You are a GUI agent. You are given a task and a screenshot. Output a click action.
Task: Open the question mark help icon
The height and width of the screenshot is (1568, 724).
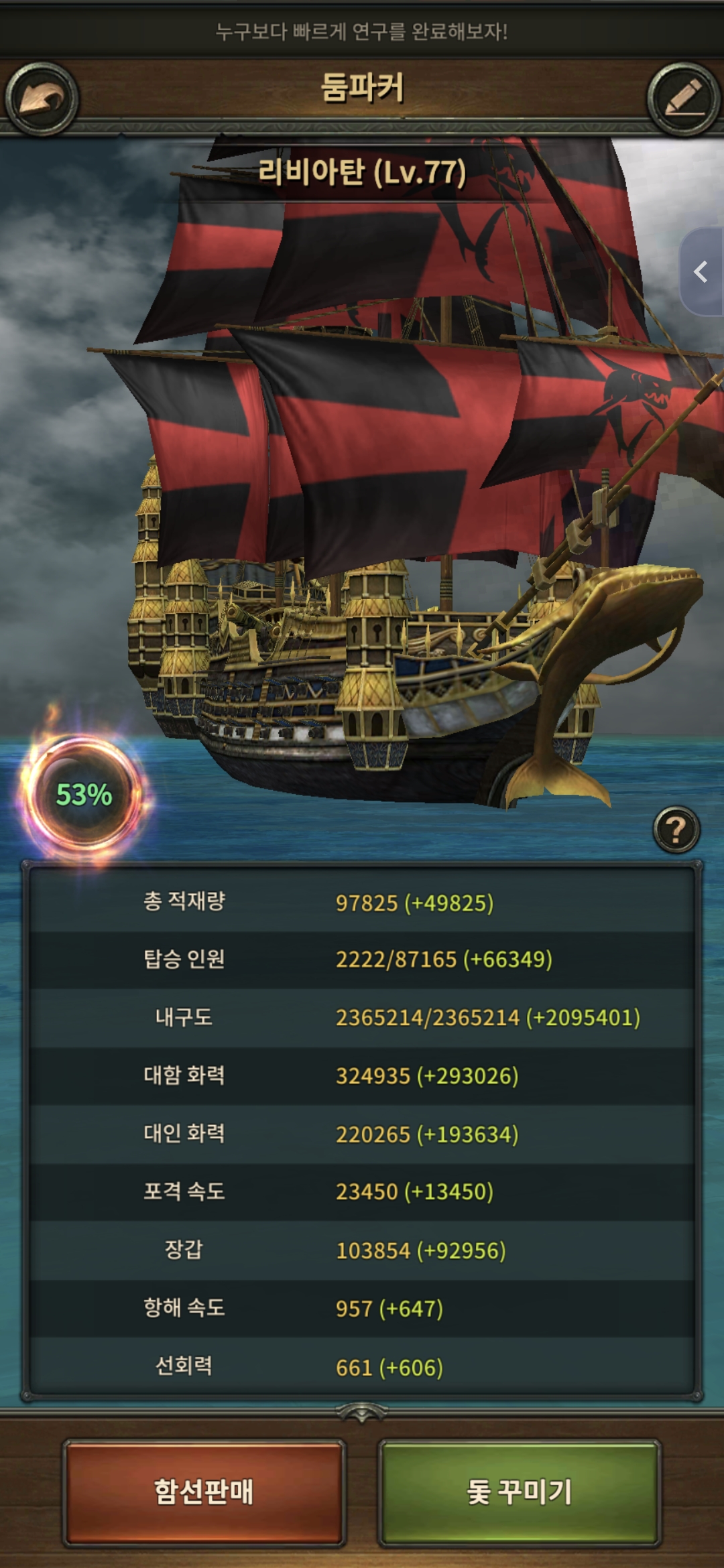coord(676,829)
